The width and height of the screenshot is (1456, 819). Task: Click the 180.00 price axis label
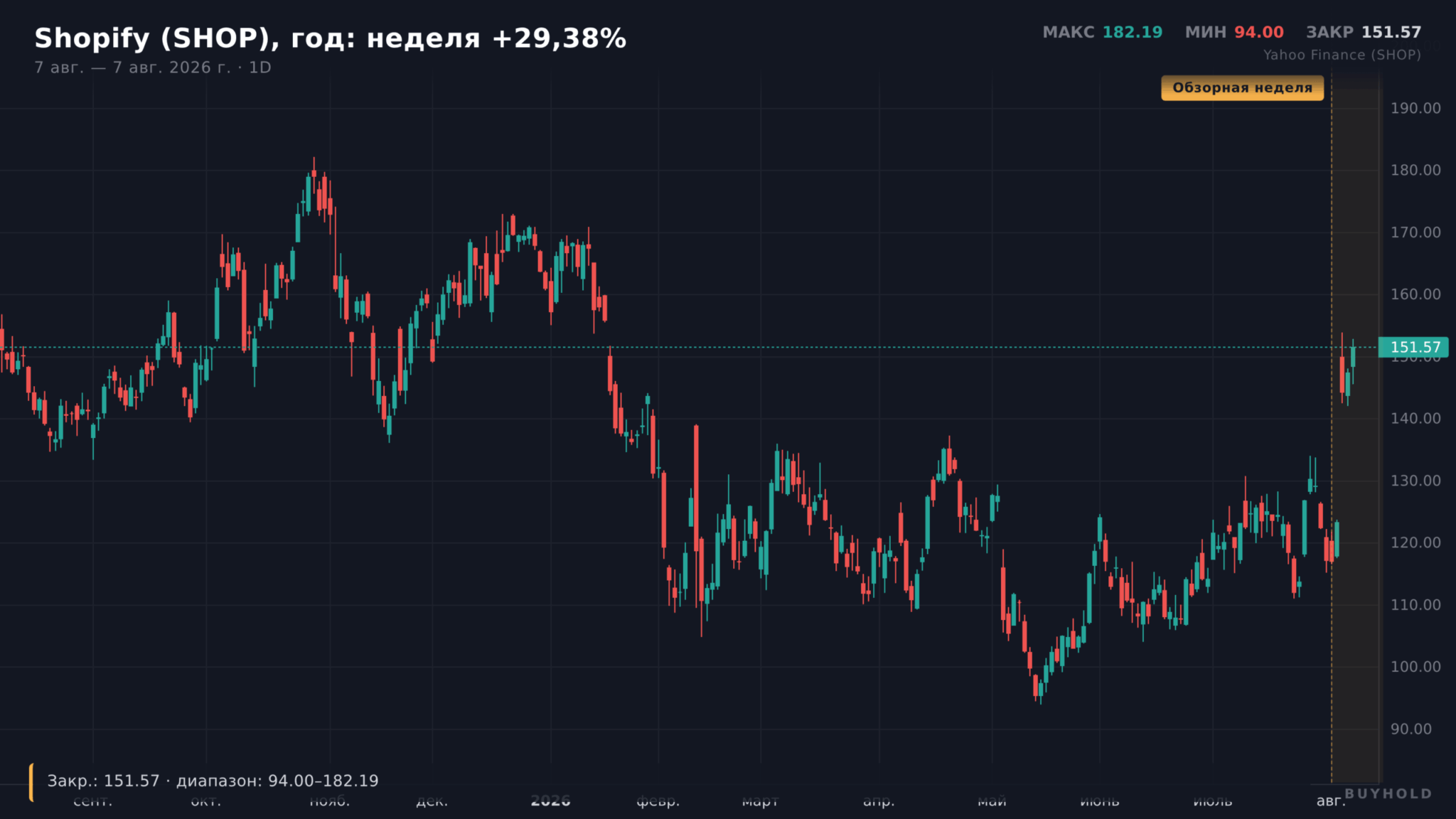(x=1415, y=170)
